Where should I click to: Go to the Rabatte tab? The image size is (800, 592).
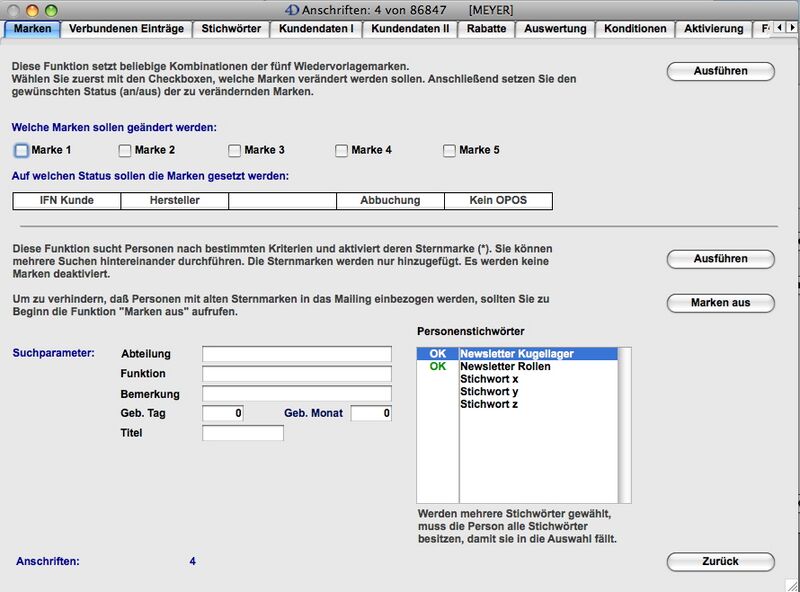point(487,29)
